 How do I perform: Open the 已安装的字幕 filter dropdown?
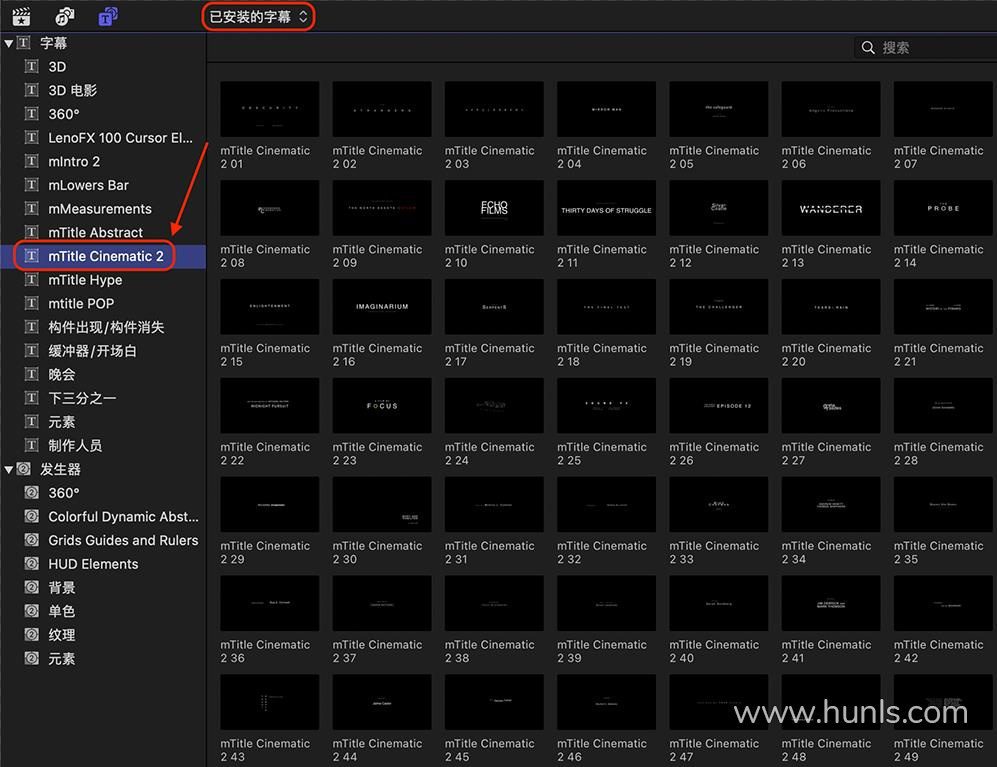[259, 17]
